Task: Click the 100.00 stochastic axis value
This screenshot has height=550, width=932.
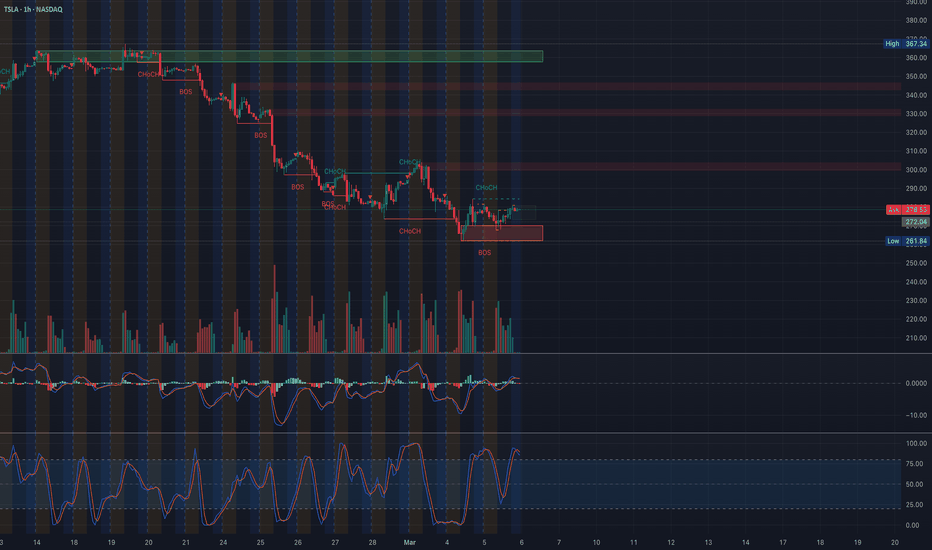Action: click(x=916, y=443)
